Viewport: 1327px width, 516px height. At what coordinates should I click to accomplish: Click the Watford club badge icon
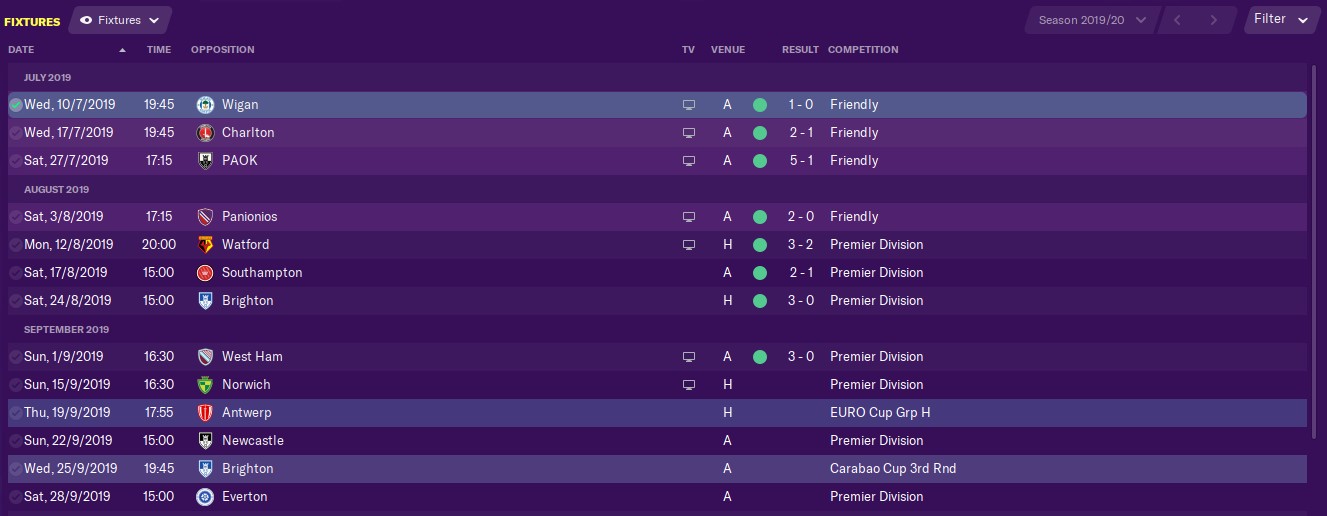[x=205, y=245]
